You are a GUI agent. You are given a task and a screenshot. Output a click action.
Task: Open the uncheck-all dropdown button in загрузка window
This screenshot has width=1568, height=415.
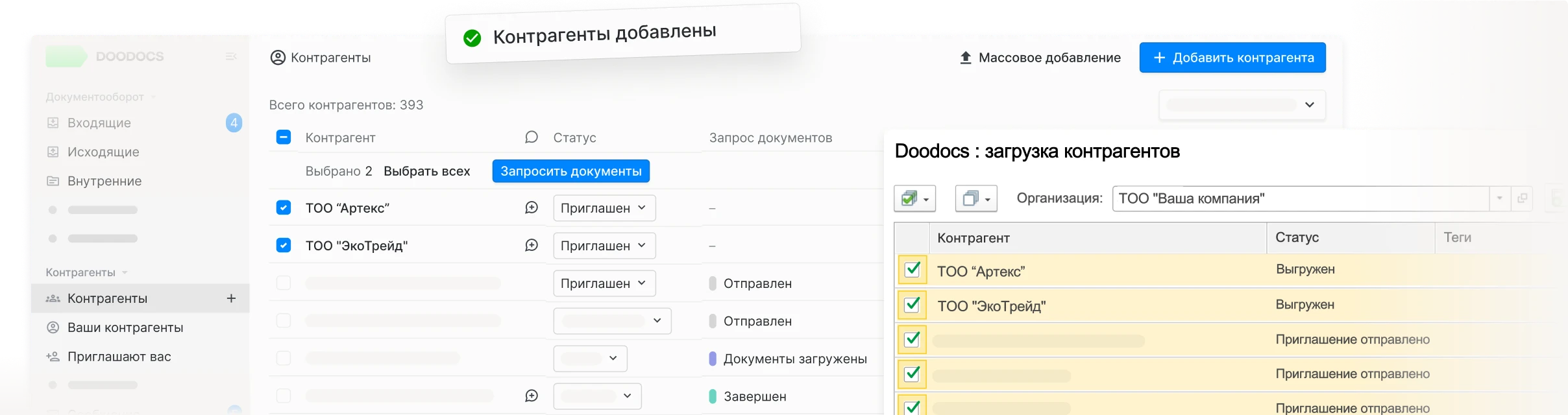point(976,198)
